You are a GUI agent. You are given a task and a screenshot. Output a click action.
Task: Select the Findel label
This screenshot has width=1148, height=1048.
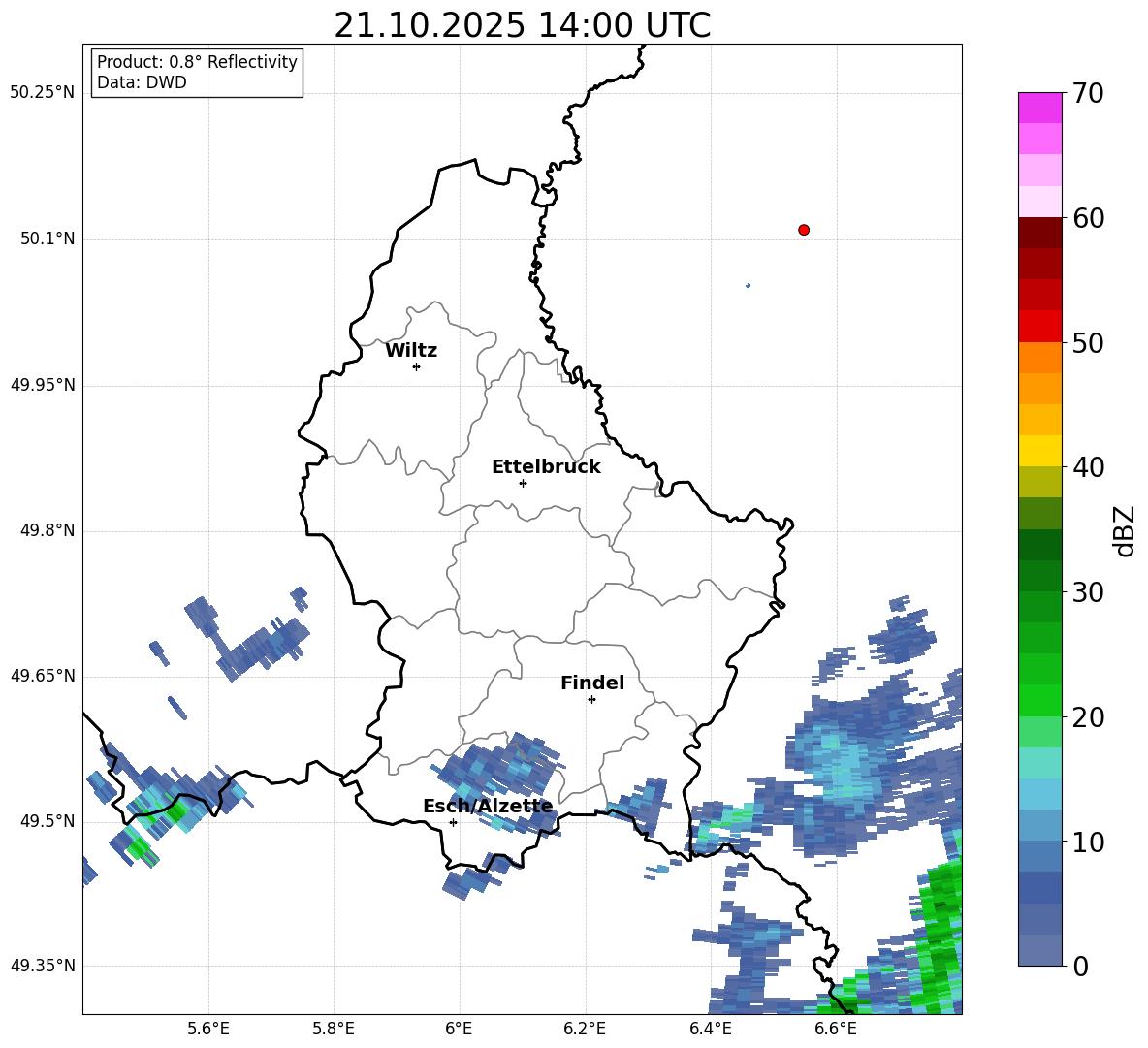(x=592, y=683)
